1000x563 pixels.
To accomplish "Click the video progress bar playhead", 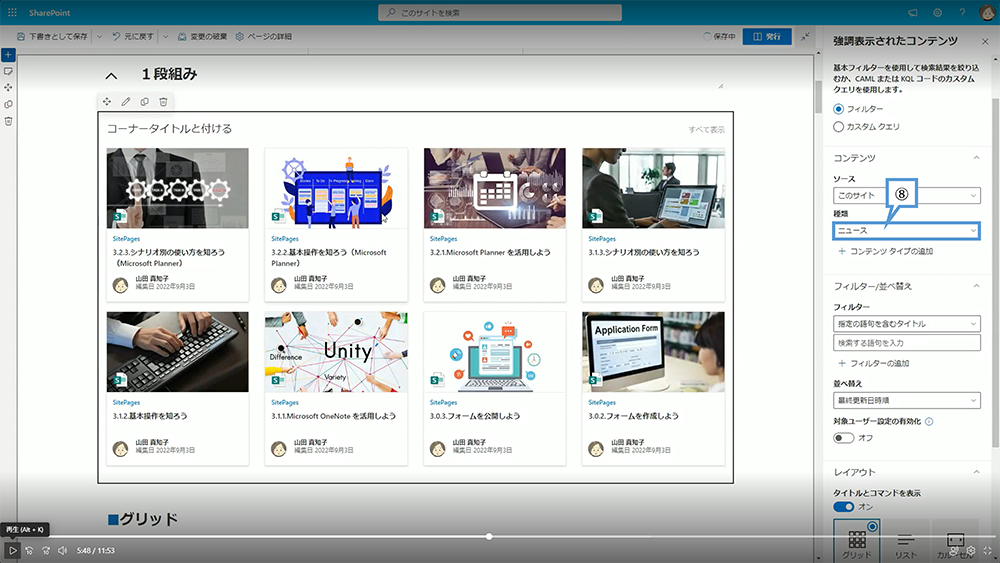I will tap(489, 537).
